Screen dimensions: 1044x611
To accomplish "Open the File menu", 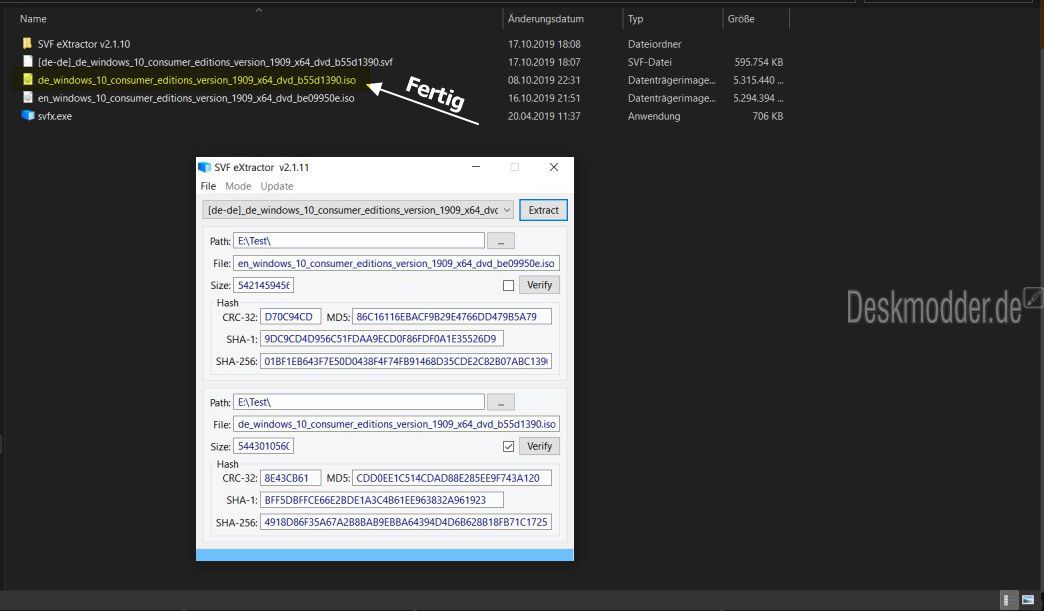I will [x=208, y=186].
